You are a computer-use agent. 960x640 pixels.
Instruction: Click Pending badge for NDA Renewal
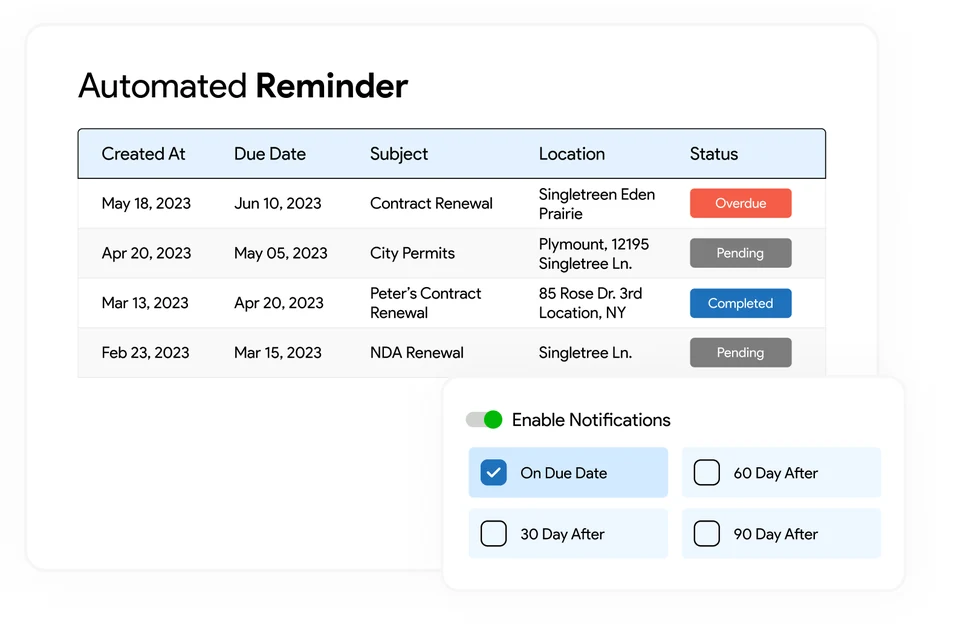pos(740,353)
